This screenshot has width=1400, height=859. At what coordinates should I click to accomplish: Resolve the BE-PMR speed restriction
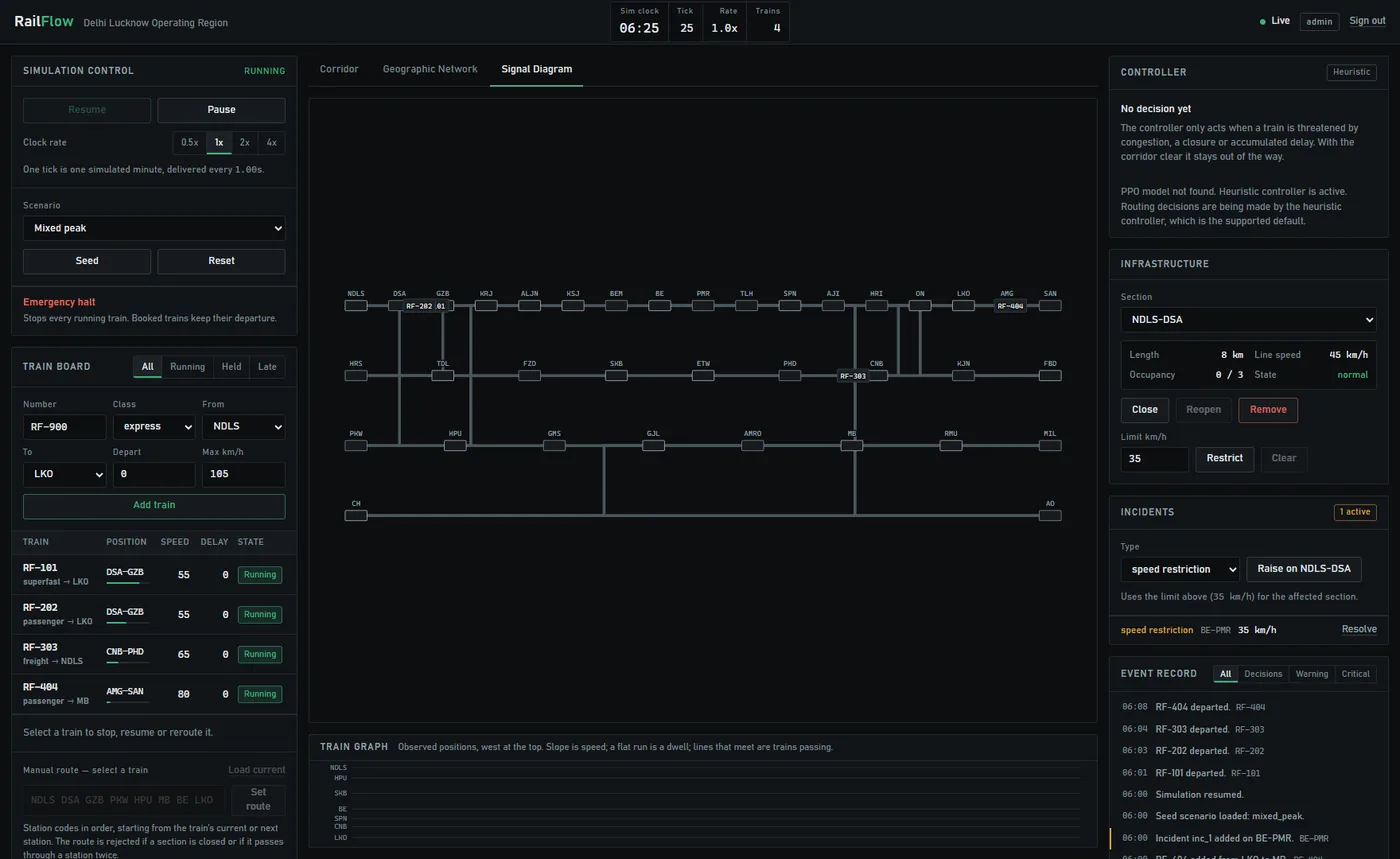click(1359, 630)
